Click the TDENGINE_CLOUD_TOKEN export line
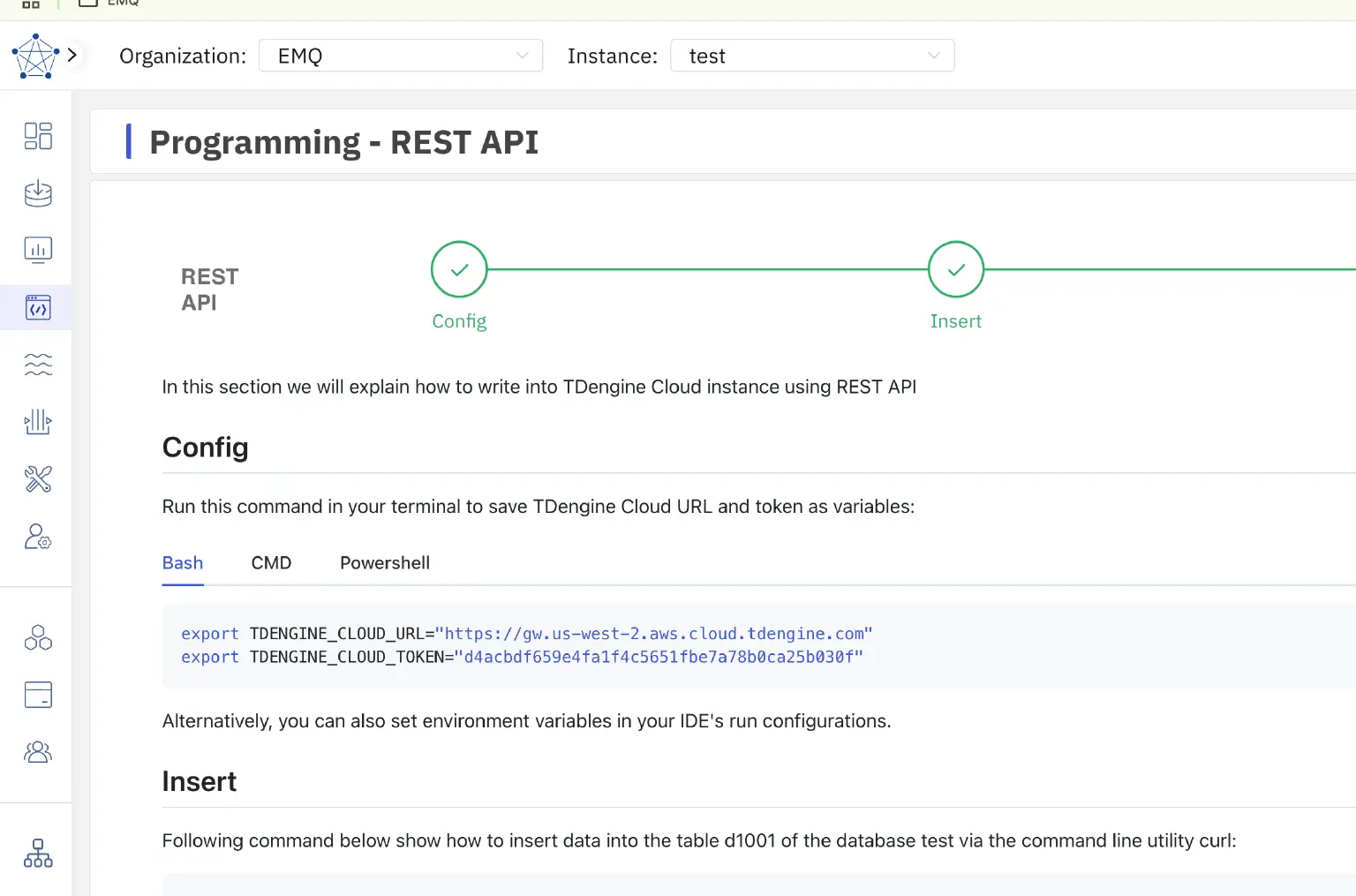 click(x=521, y=658)
